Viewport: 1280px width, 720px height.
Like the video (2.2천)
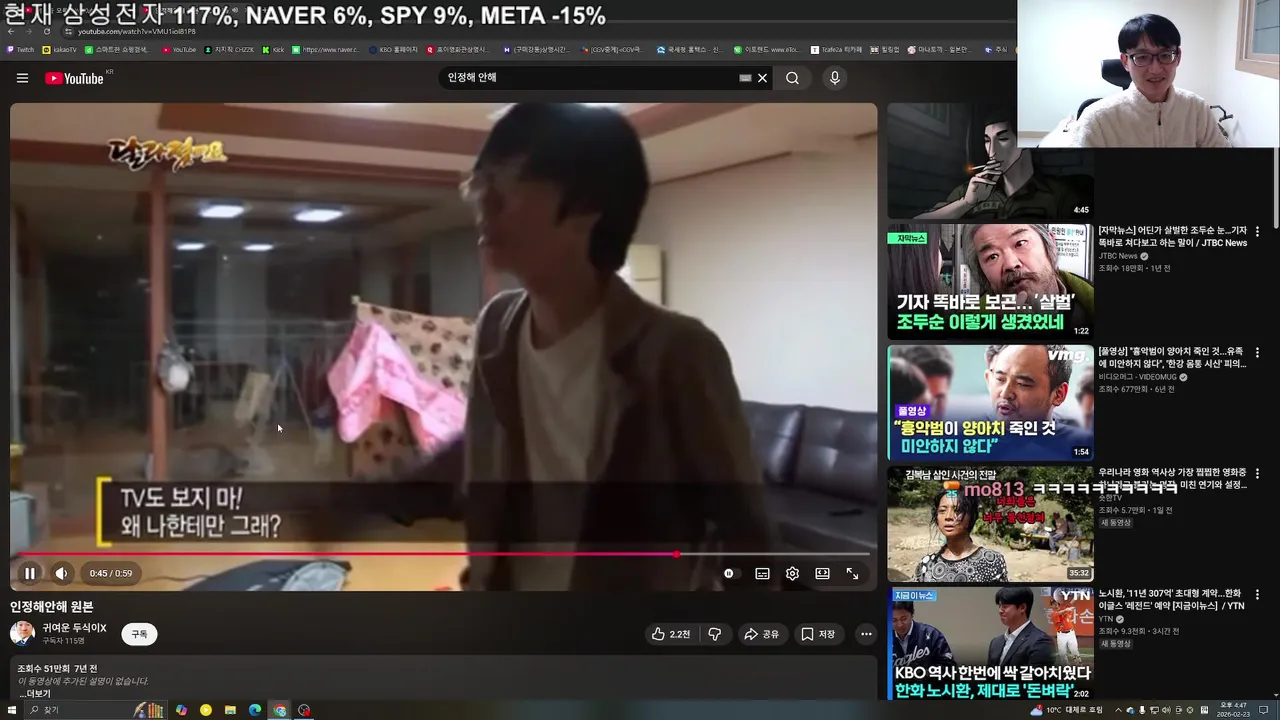pyautogui.click(x=670, y=634)
